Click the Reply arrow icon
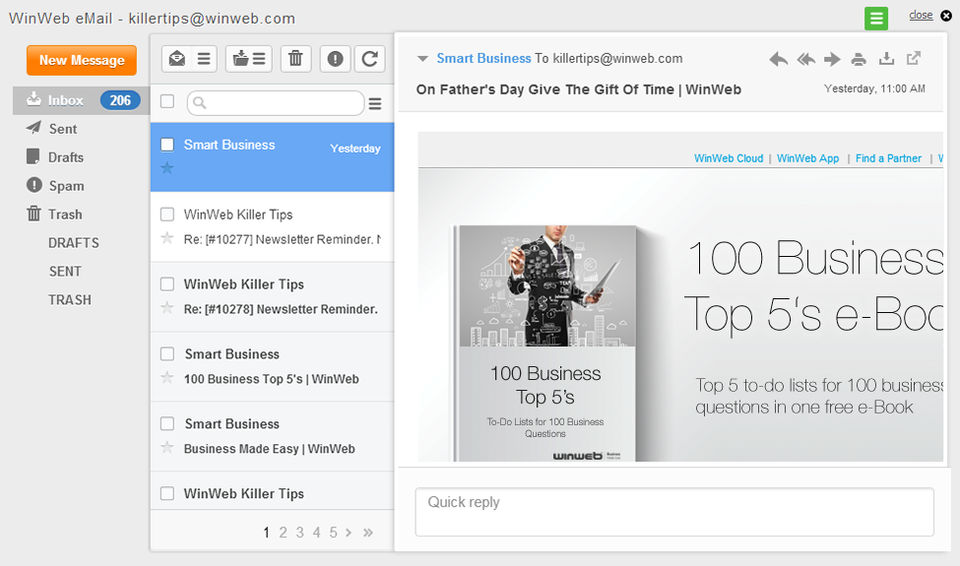The image size is (960, 566). tap(778, 59)
